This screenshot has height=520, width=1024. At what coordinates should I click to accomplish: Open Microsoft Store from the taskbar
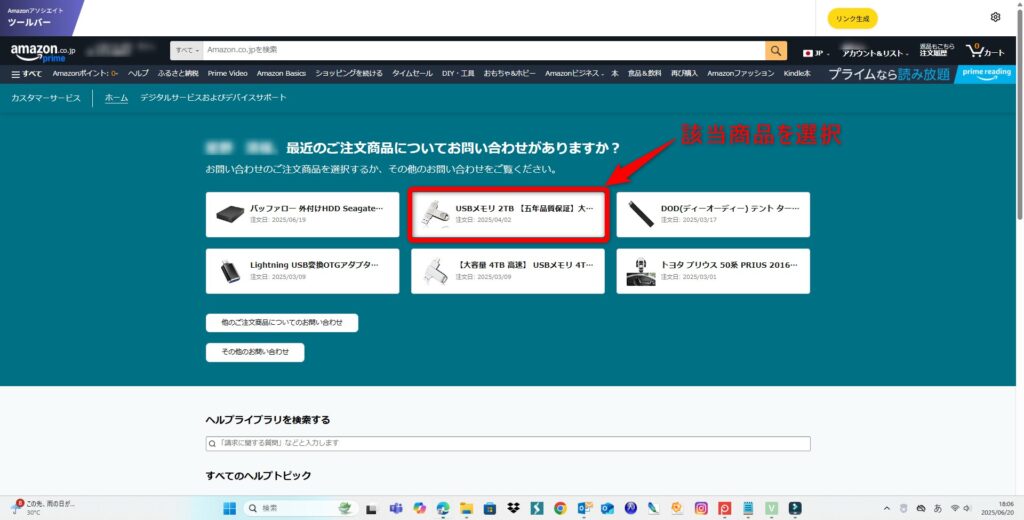(x=490, y=508)
